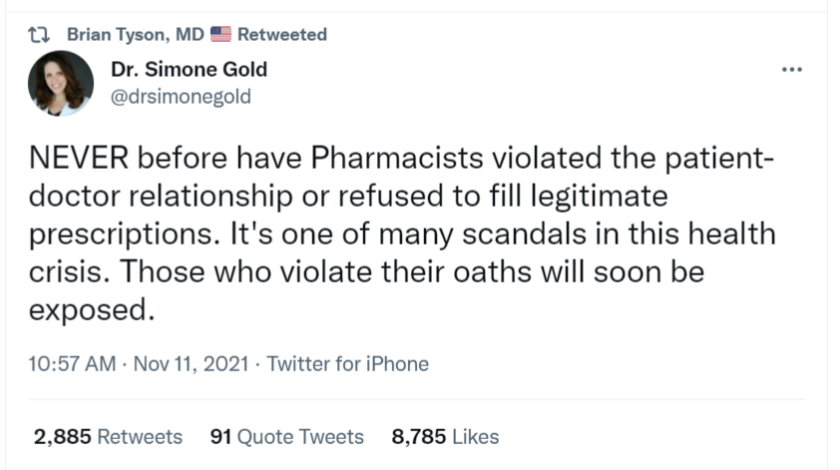840x470 pixels.
Task: Open Brian Tyson, MD profile link
Action: pyautogui.click(x=135, y=35)
